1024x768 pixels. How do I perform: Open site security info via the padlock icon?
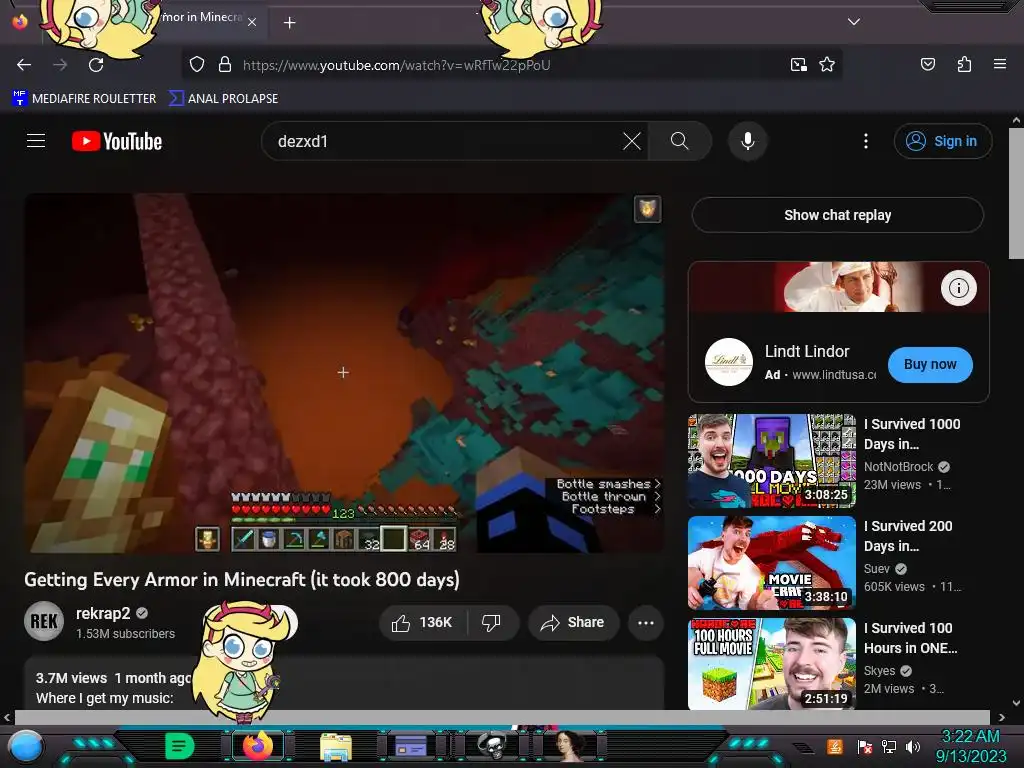pos(225,65)
